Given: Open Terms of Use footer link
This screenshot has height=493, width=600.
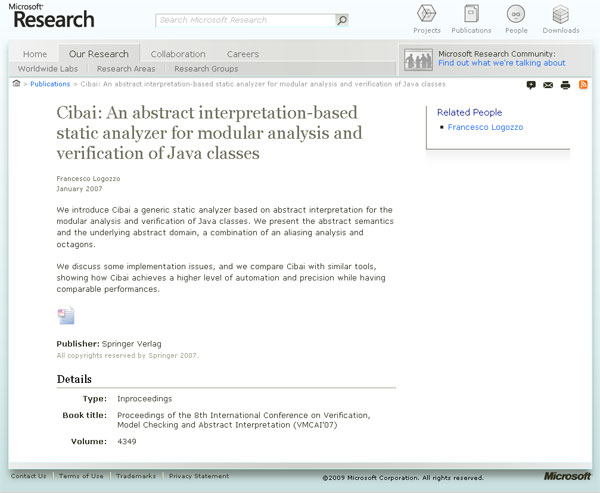Looking at the screenshot, I should click(x=81, y=476).
